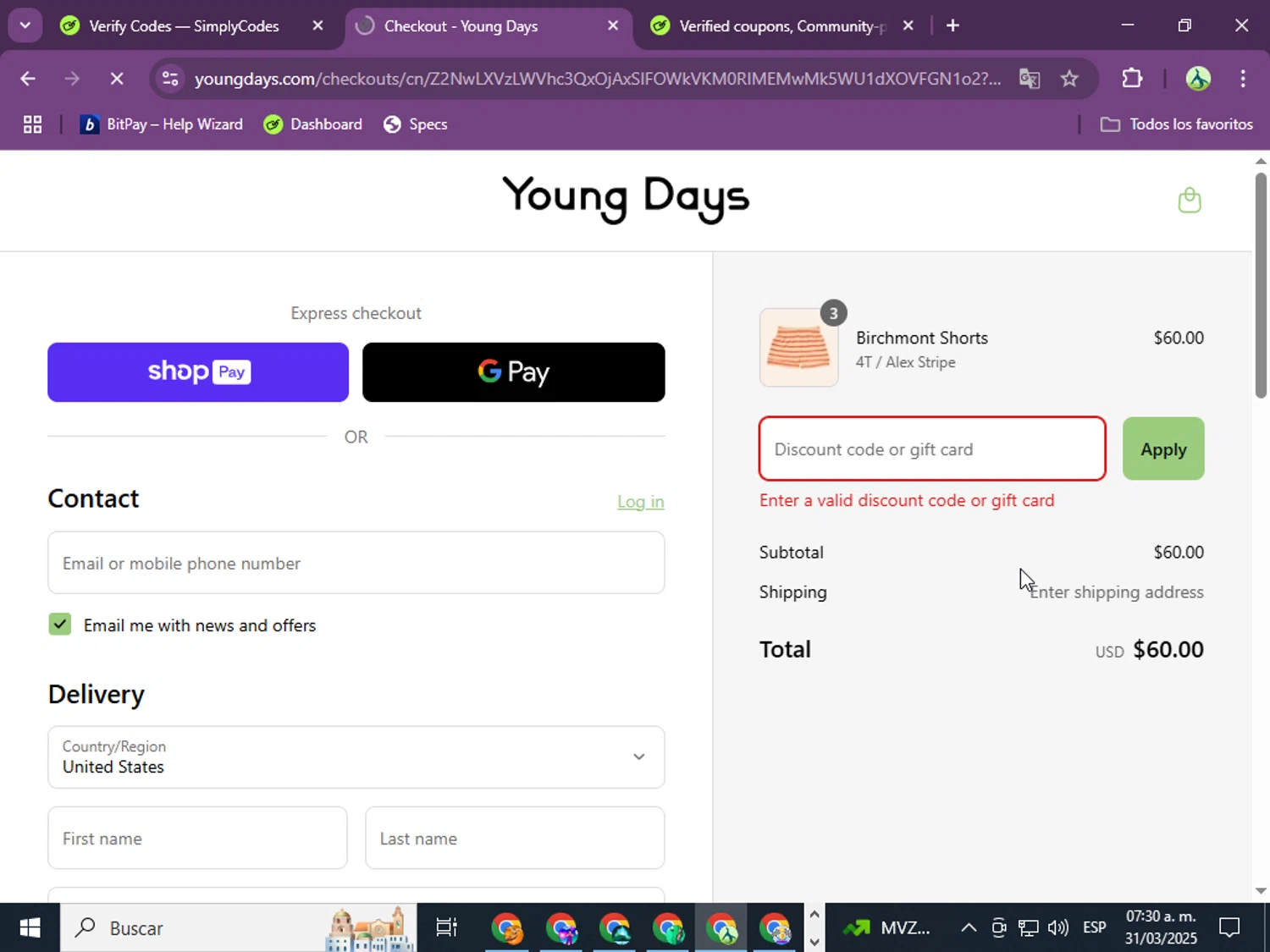
Task: Open the apps grid in bookmarks bar
Action: point(32,124)
